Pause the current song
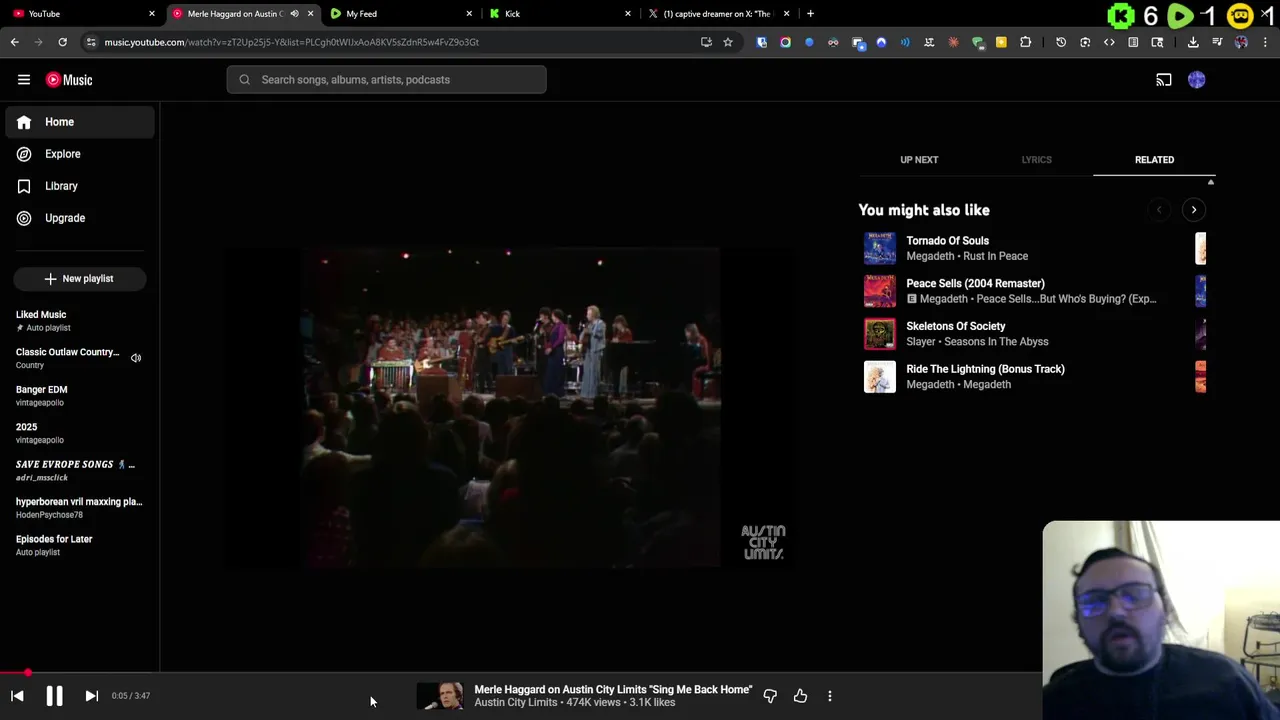Screen dimensions: 1280x720 click(54, 696)
